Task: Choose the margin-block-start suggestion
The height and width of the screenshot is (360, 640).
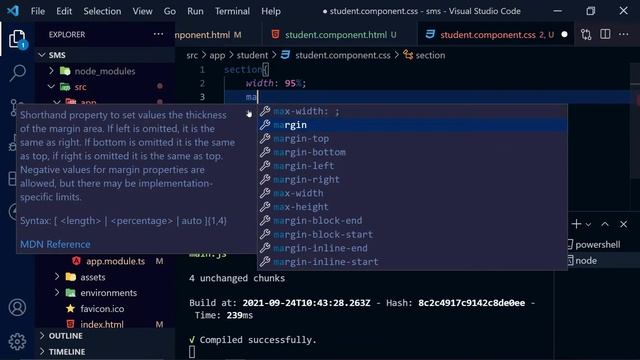Action: point(412,234)
